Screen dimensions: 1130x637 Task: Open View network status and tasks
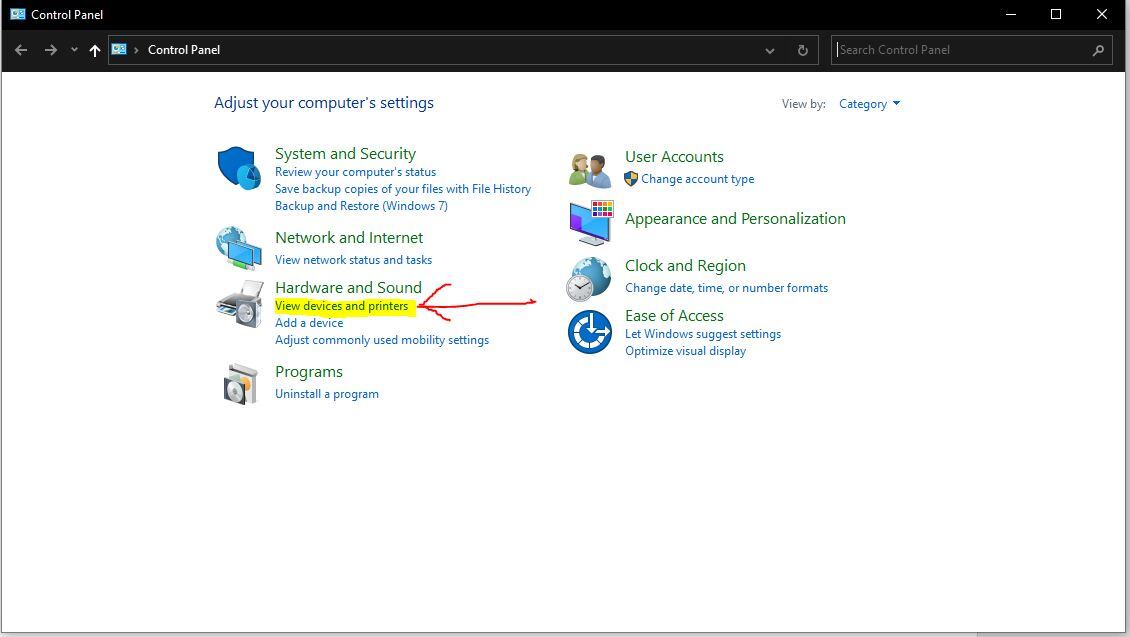(x=353, y=259)
